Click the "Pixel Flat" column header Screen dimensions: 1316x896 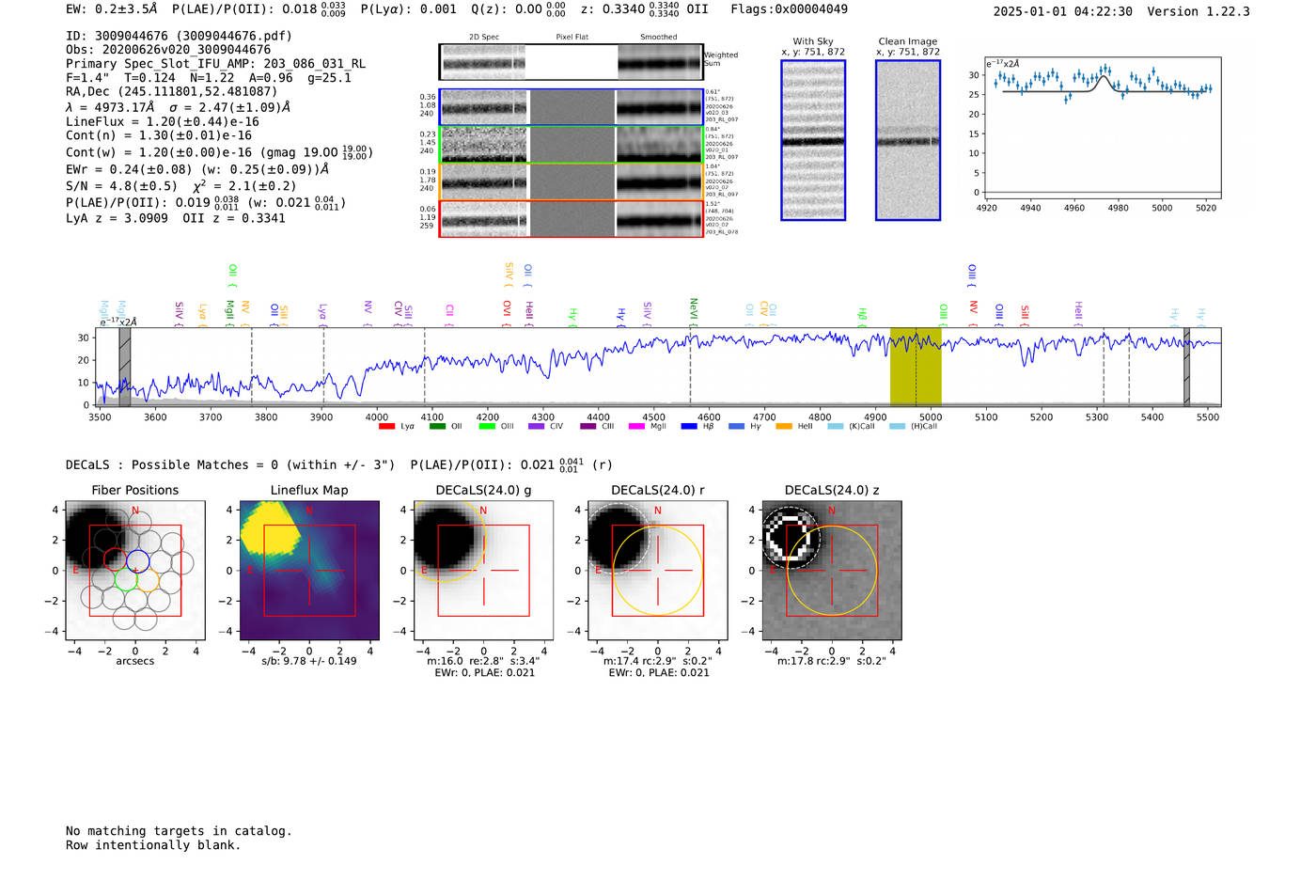(x=572, y=38)
